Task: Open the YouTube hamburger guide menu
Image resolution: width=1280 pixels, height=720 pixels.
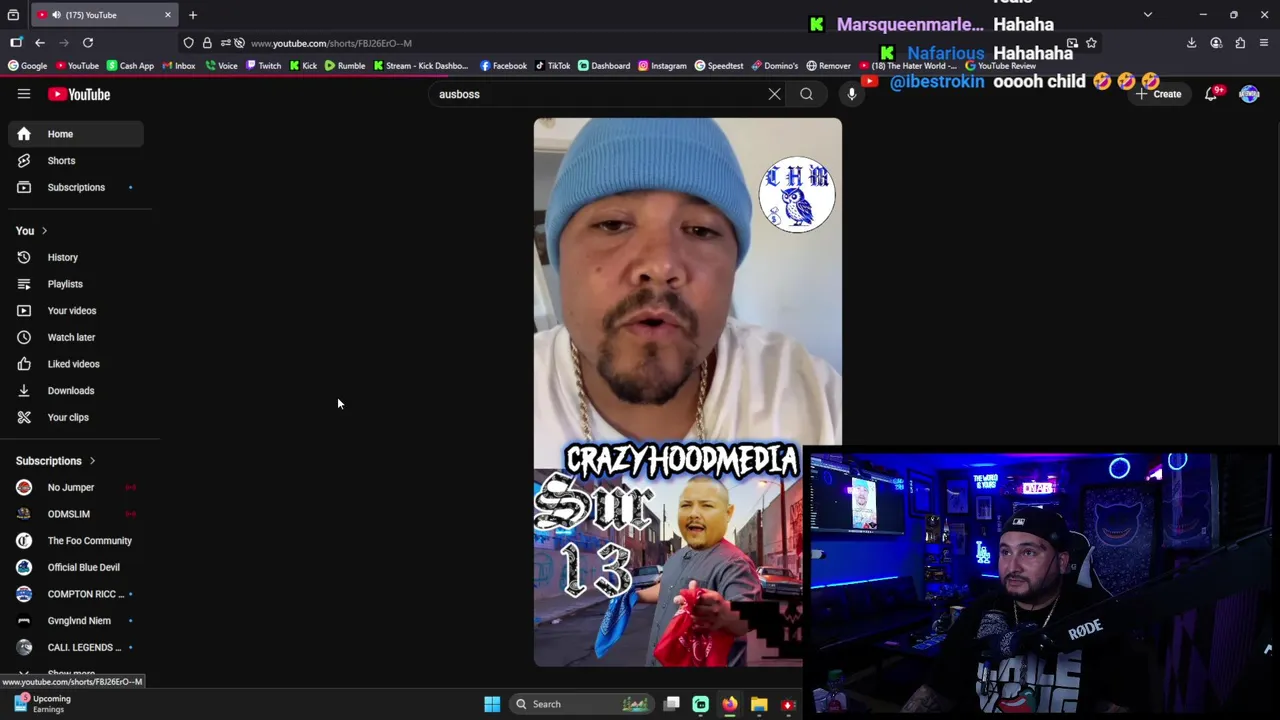Action: (x=24, y=94)
